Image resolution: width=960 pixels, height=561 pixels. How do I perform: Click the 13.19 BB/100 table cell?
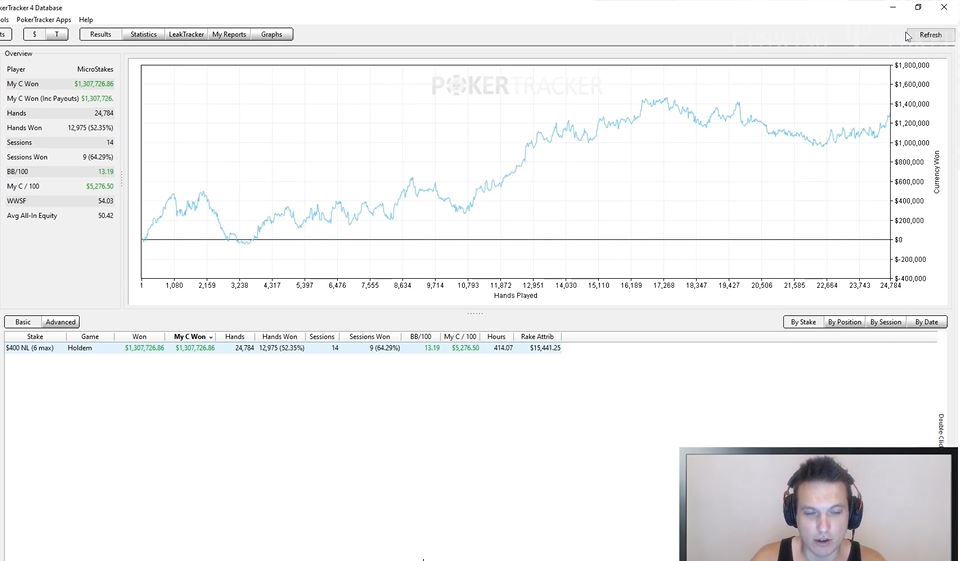click(x=432, y=348)
